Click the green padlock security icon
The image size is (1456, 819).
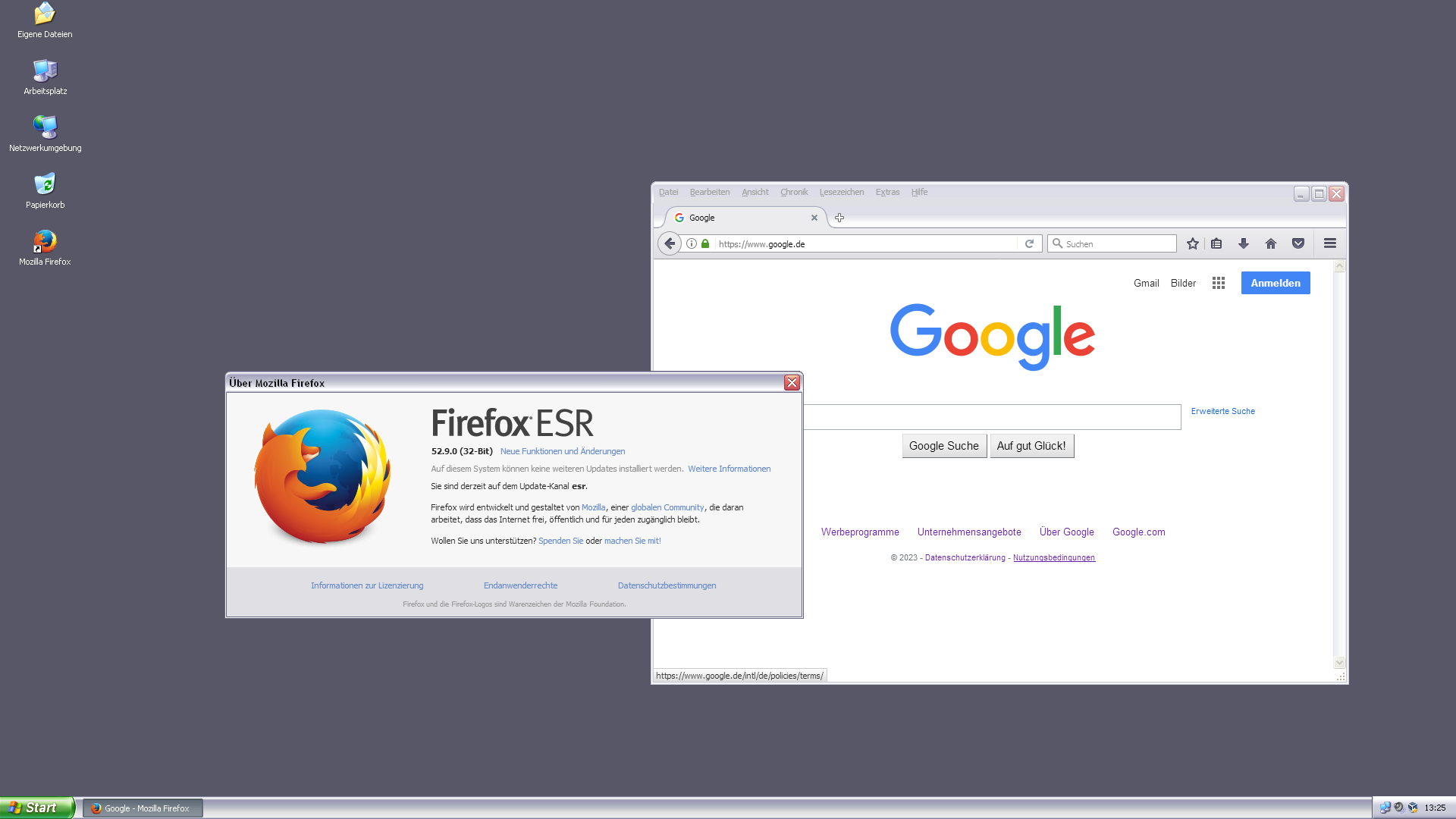pyautogui.click(x=705, y=243)
